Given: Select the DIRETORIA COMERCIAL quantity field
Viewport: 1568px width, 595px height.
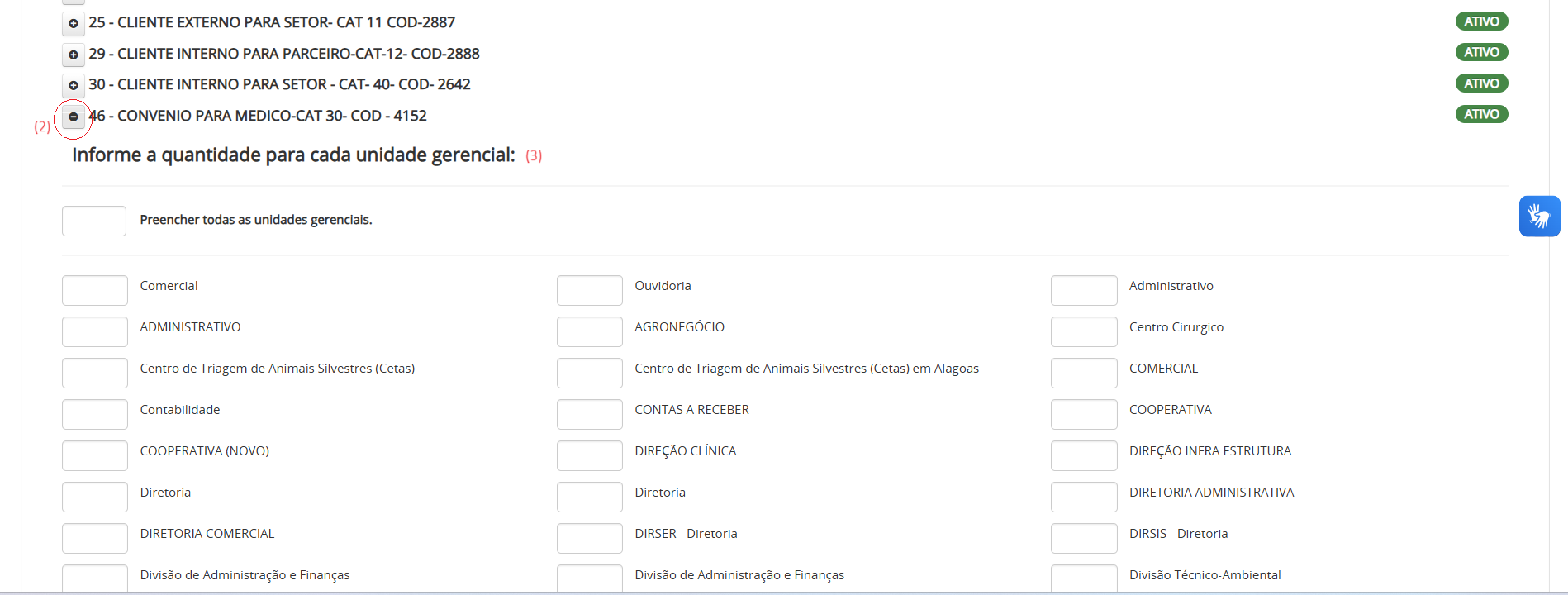Looking at the screenshot, I should [95, 538].
